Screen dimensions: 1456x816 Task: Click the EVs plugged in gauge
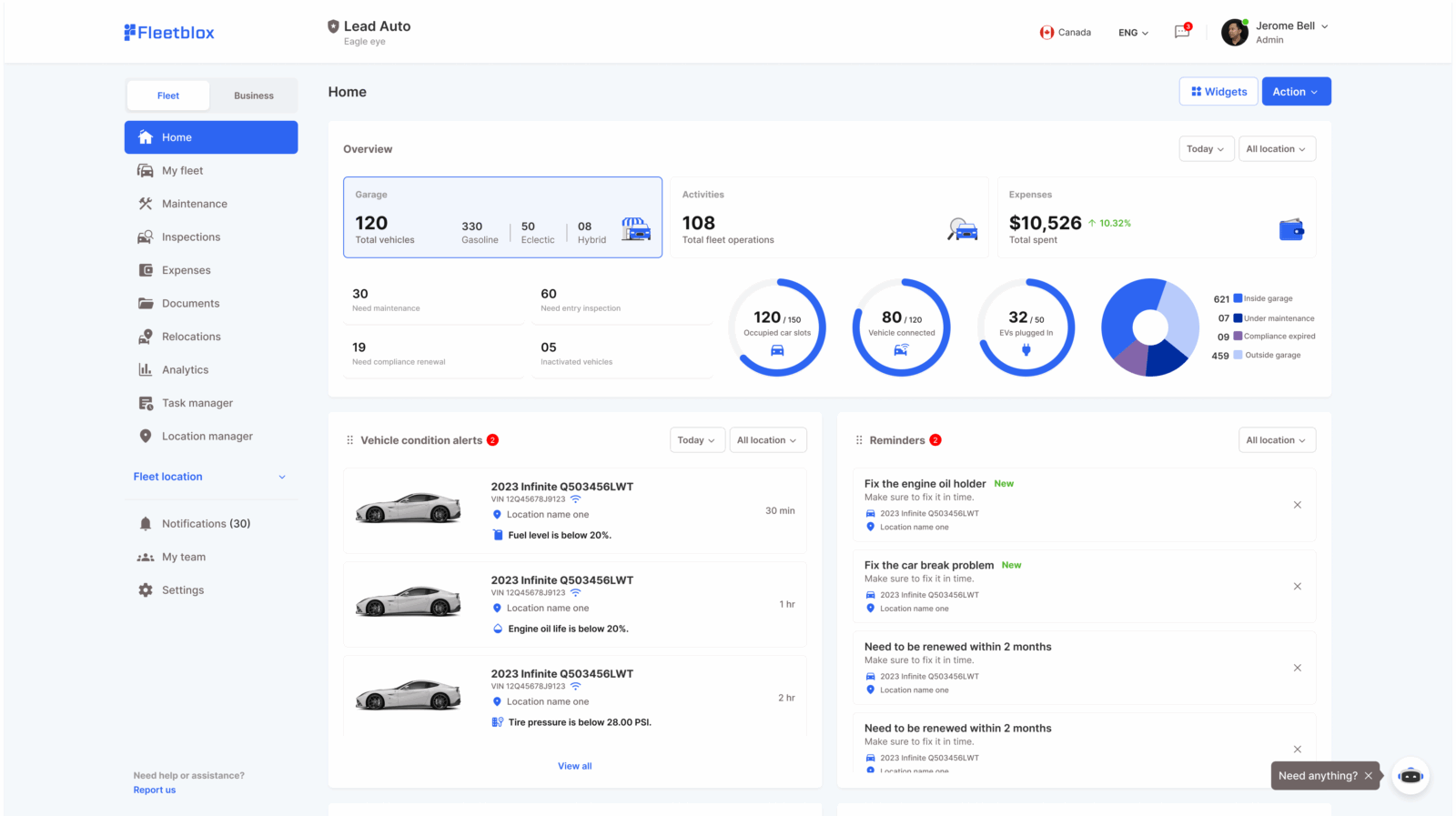tap(1026, 327)
